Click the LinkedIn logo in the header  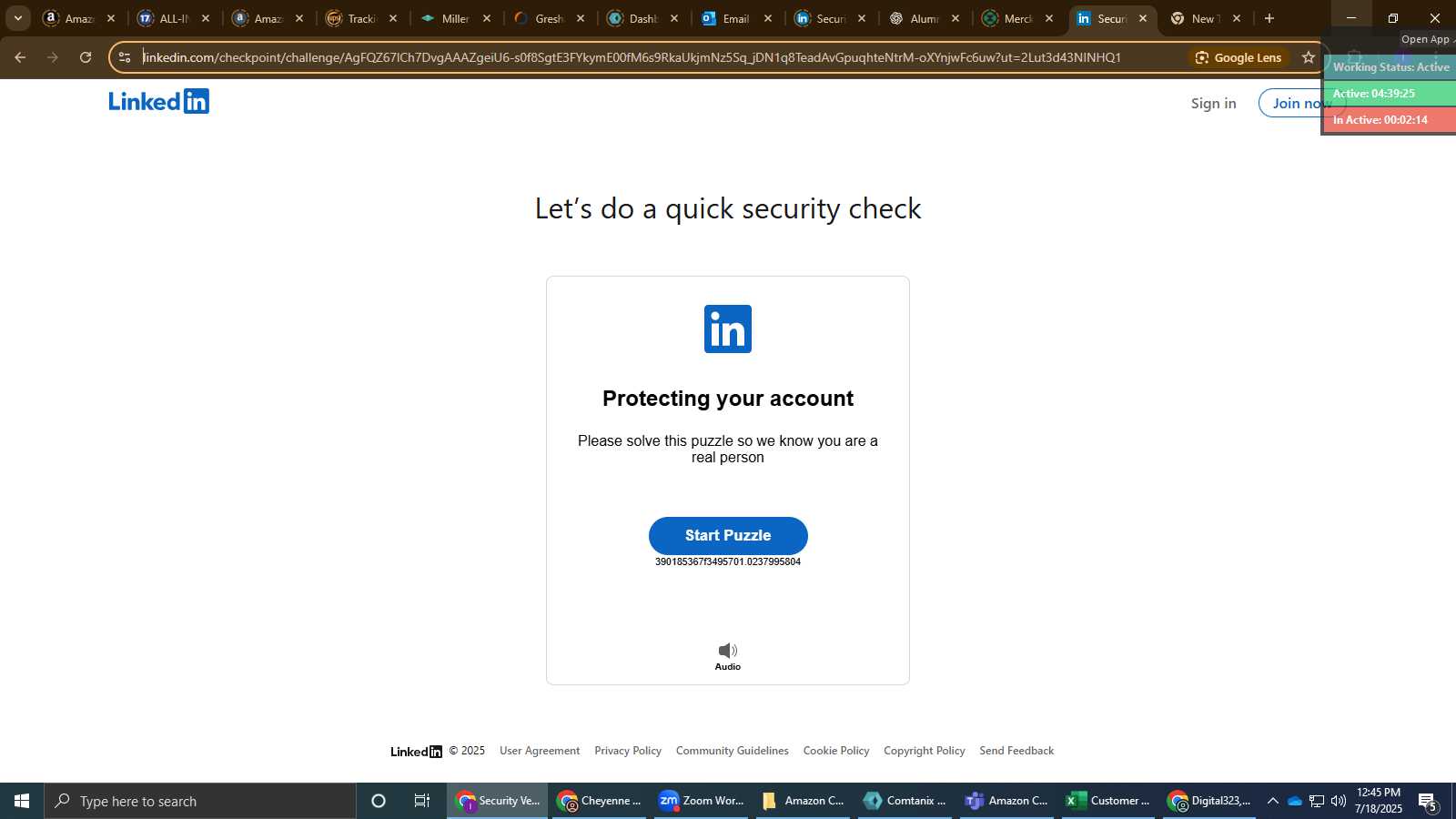point(159,101)
